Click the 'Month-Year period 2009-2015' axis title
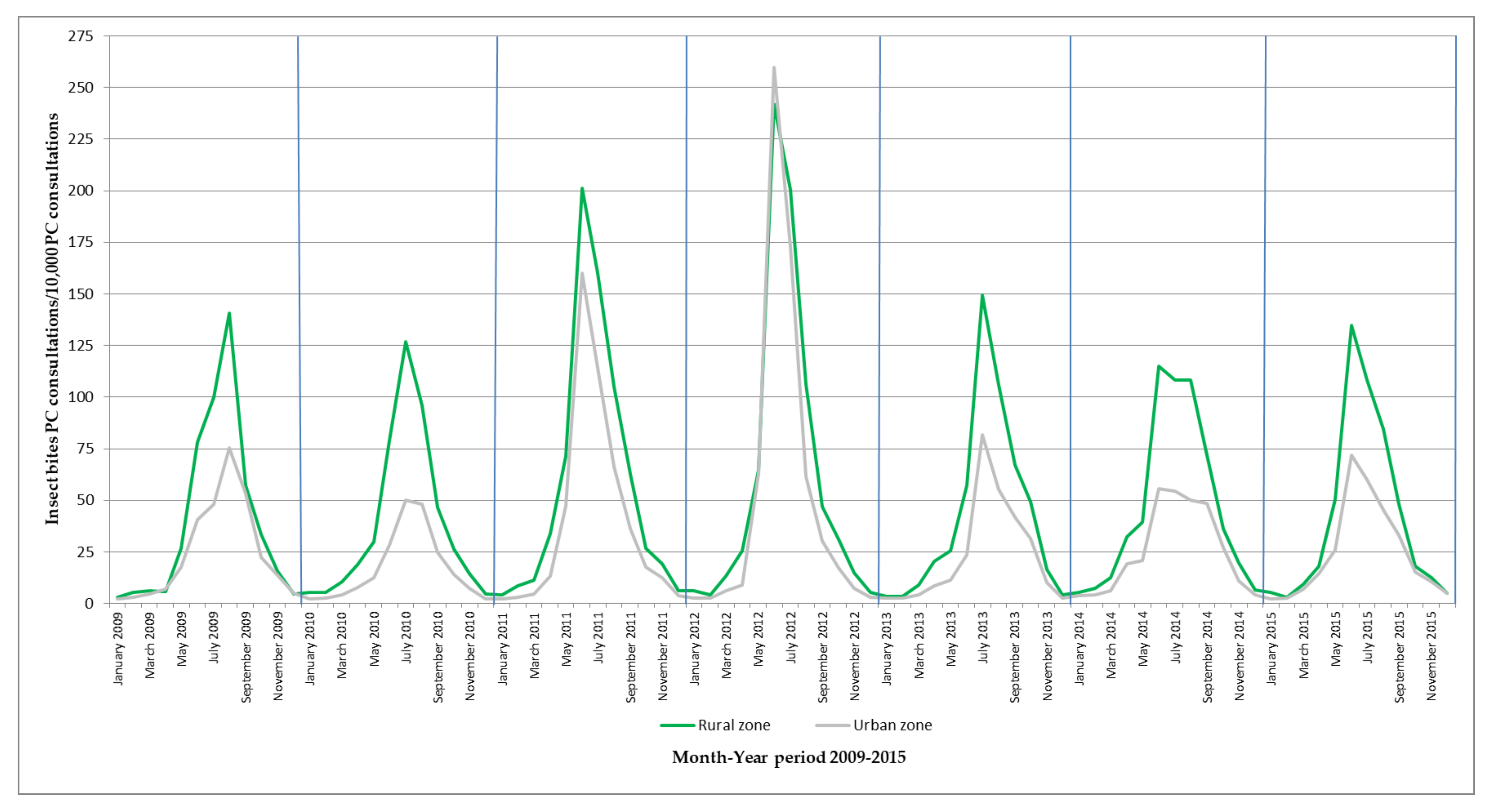The image size is (1493, 812). click(789, 757)
